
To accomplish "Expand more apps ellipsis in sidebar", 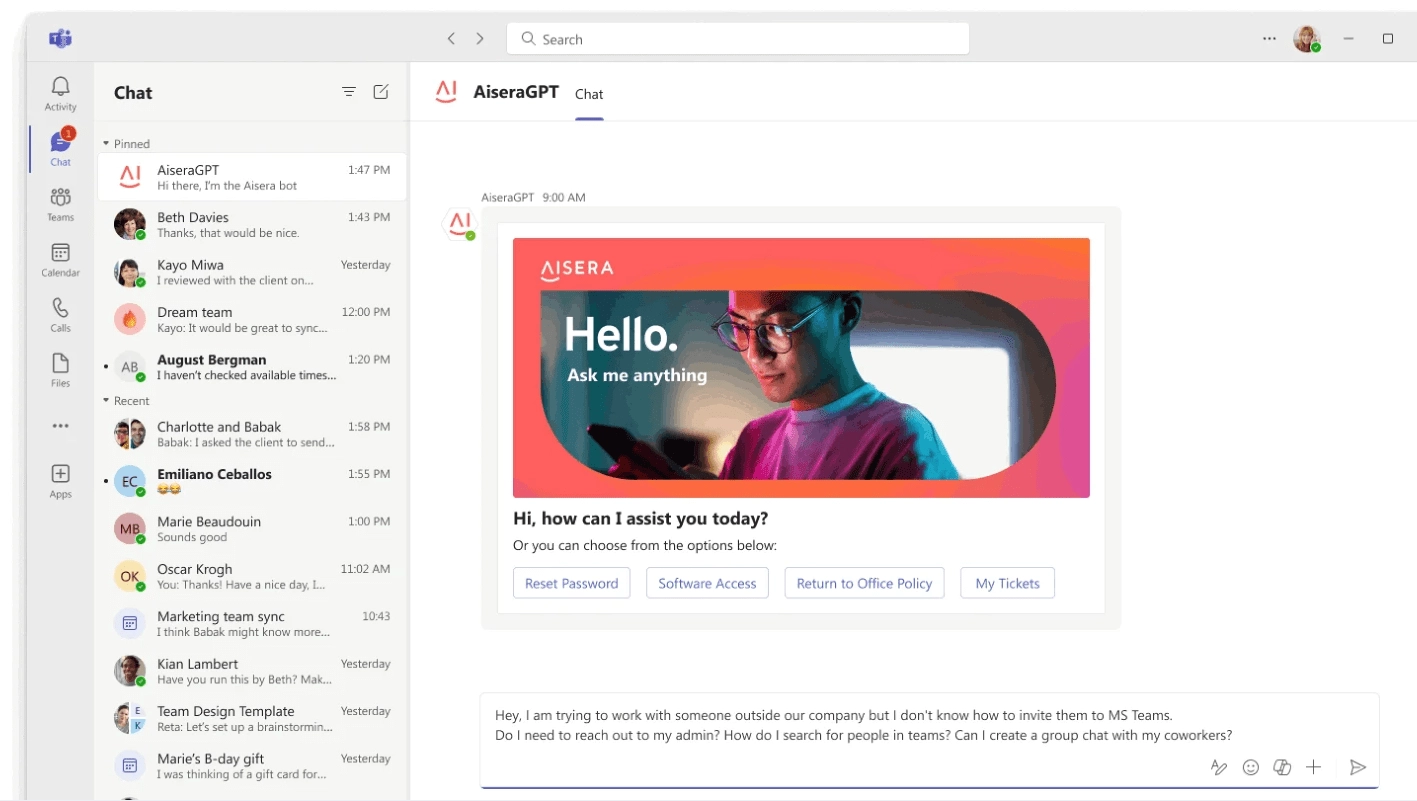I will pos(60,426).
